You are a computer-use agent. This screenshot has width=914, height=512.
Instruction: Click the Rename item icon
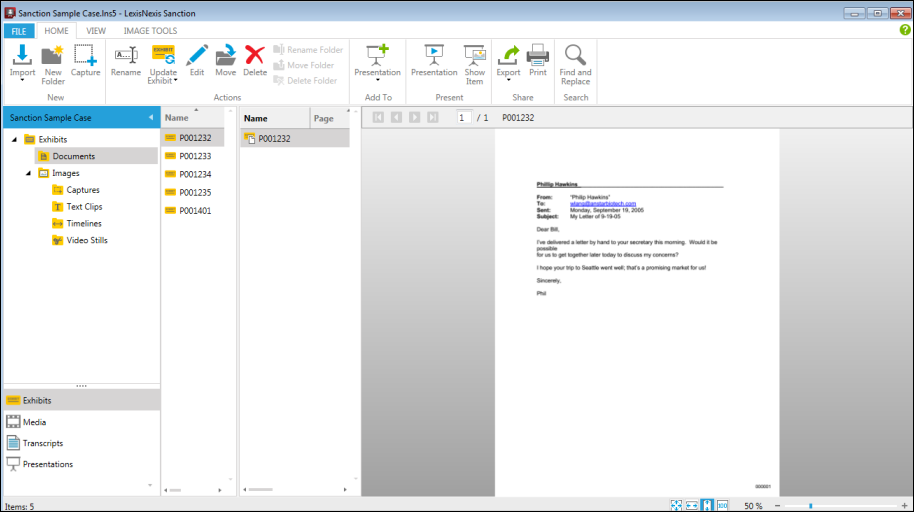126,55
